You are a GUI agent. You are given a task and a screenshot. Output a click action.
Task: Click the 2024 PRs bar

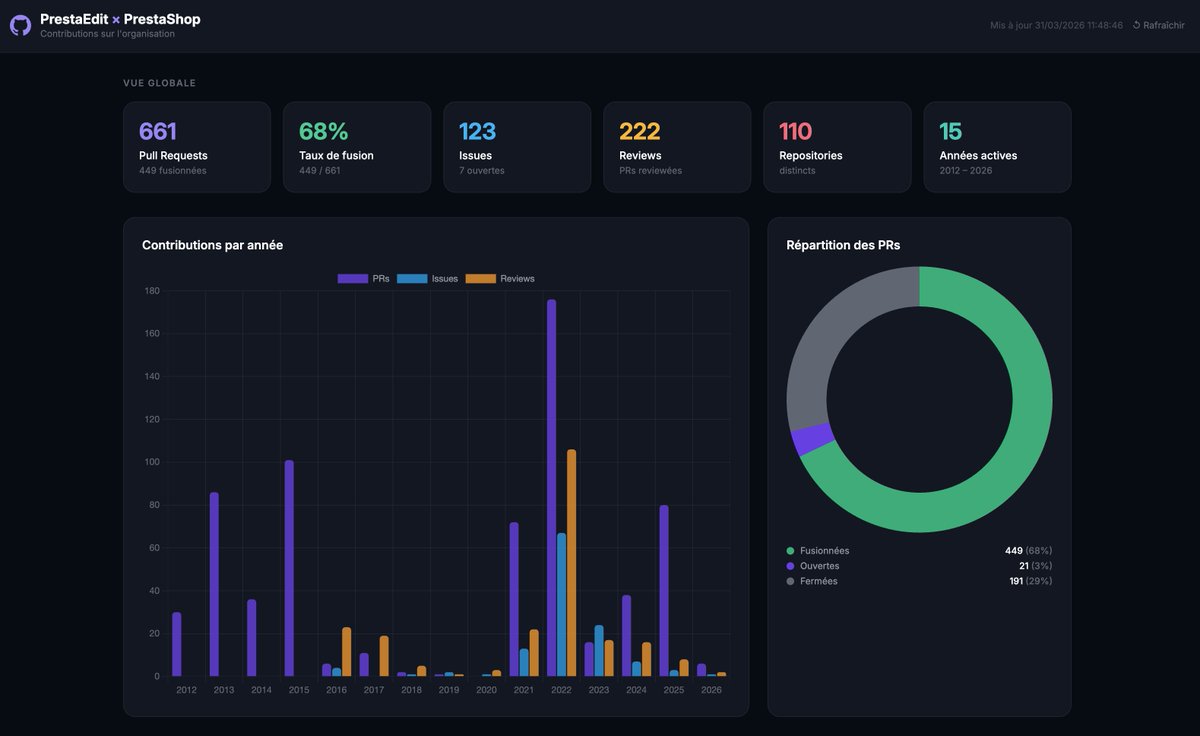(x=627, y=636)
